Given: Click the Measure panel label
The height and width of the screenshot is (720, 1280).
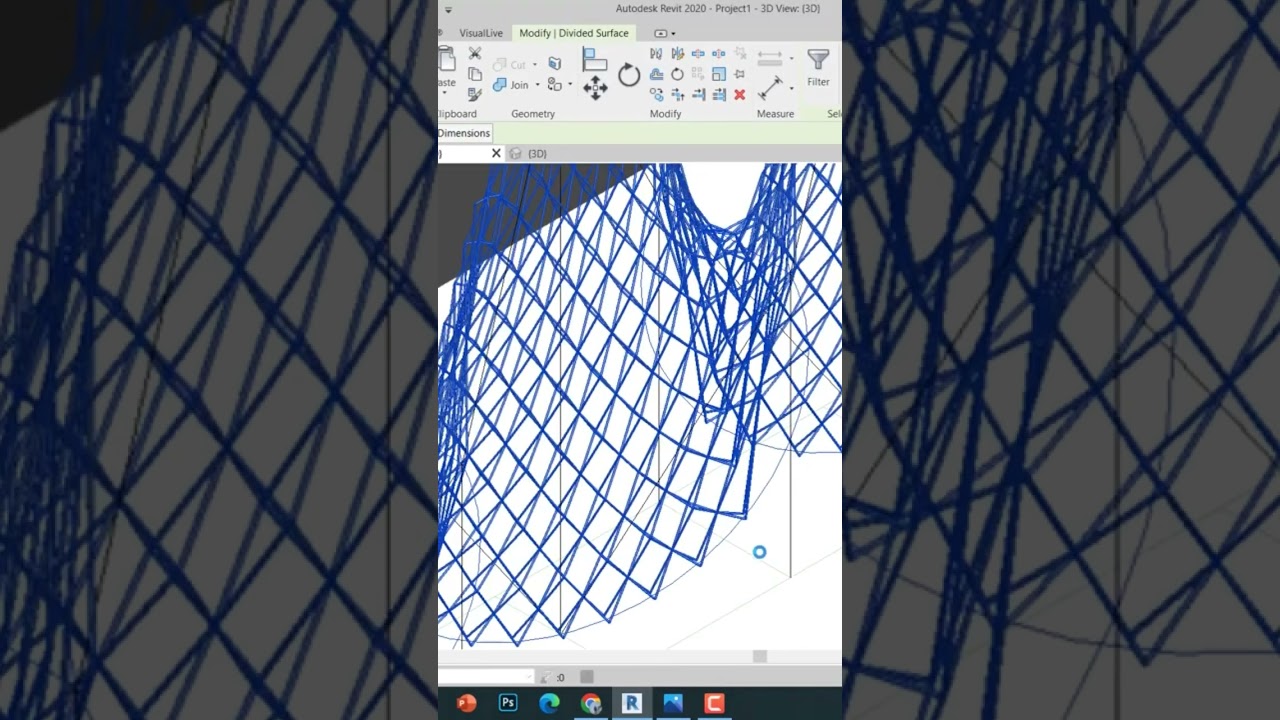Looking at the screenshot, I should pyautogui.click(x=775, y=114).
